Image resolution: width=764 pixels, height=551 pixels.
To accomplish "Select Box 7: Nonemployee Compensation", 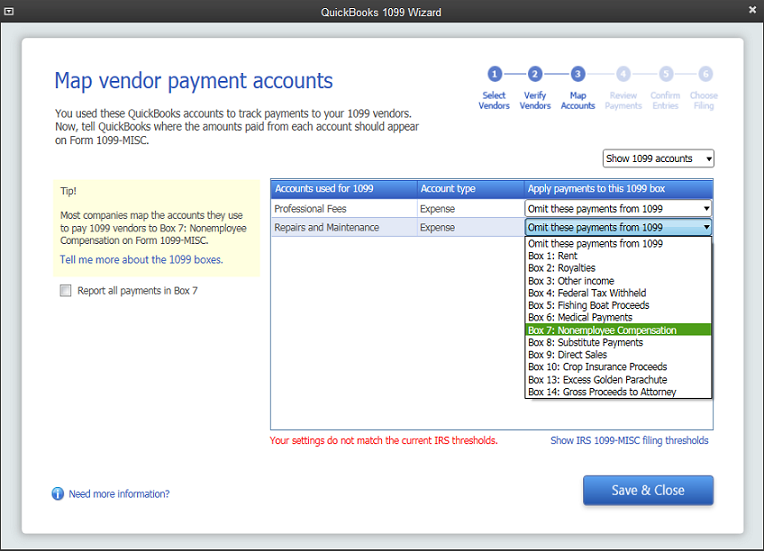I will (618, 330).
